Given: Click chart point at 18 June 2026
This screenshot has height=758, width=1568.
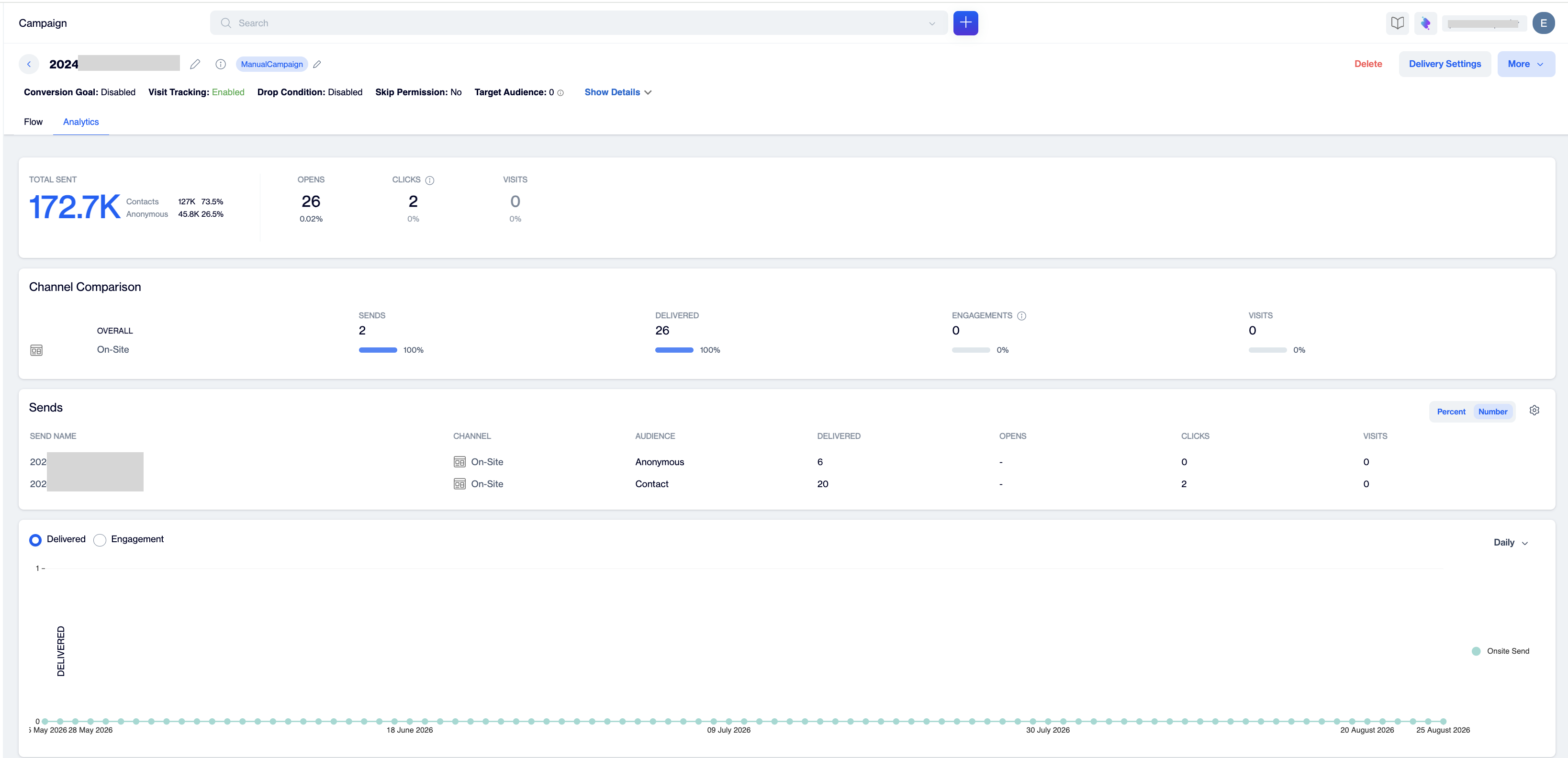Looking at the screenshot, I should click(410, 722).
